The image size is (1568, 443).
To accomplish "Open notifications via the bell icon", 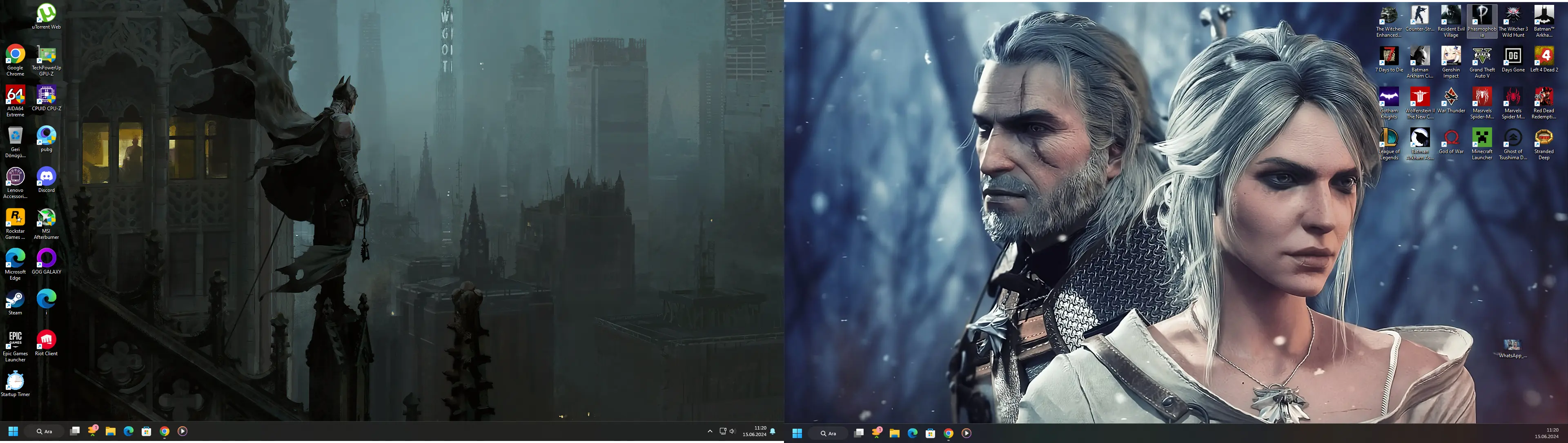I will (773, 432).
